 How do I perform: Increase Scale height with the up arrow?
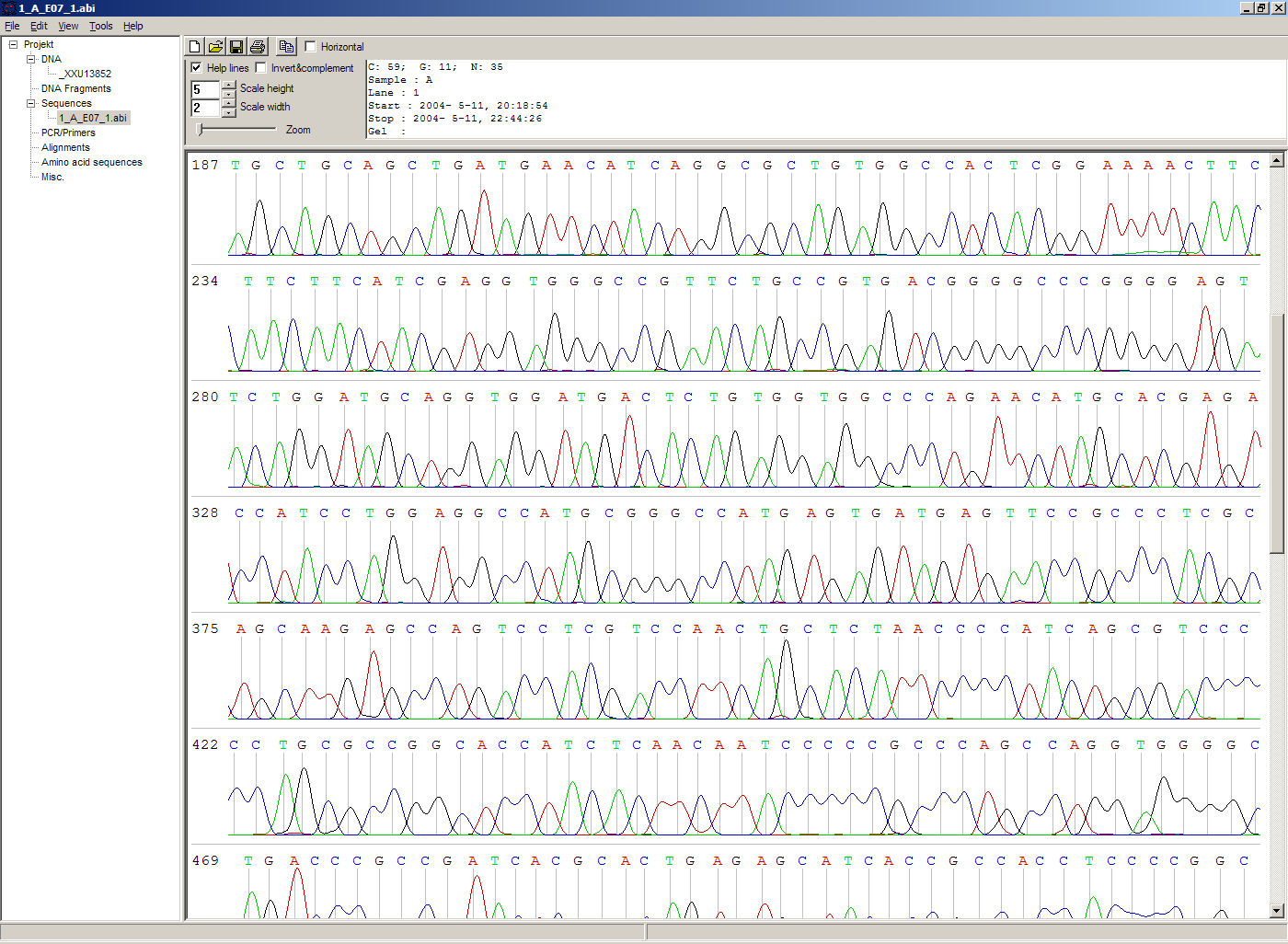[229, 85]
